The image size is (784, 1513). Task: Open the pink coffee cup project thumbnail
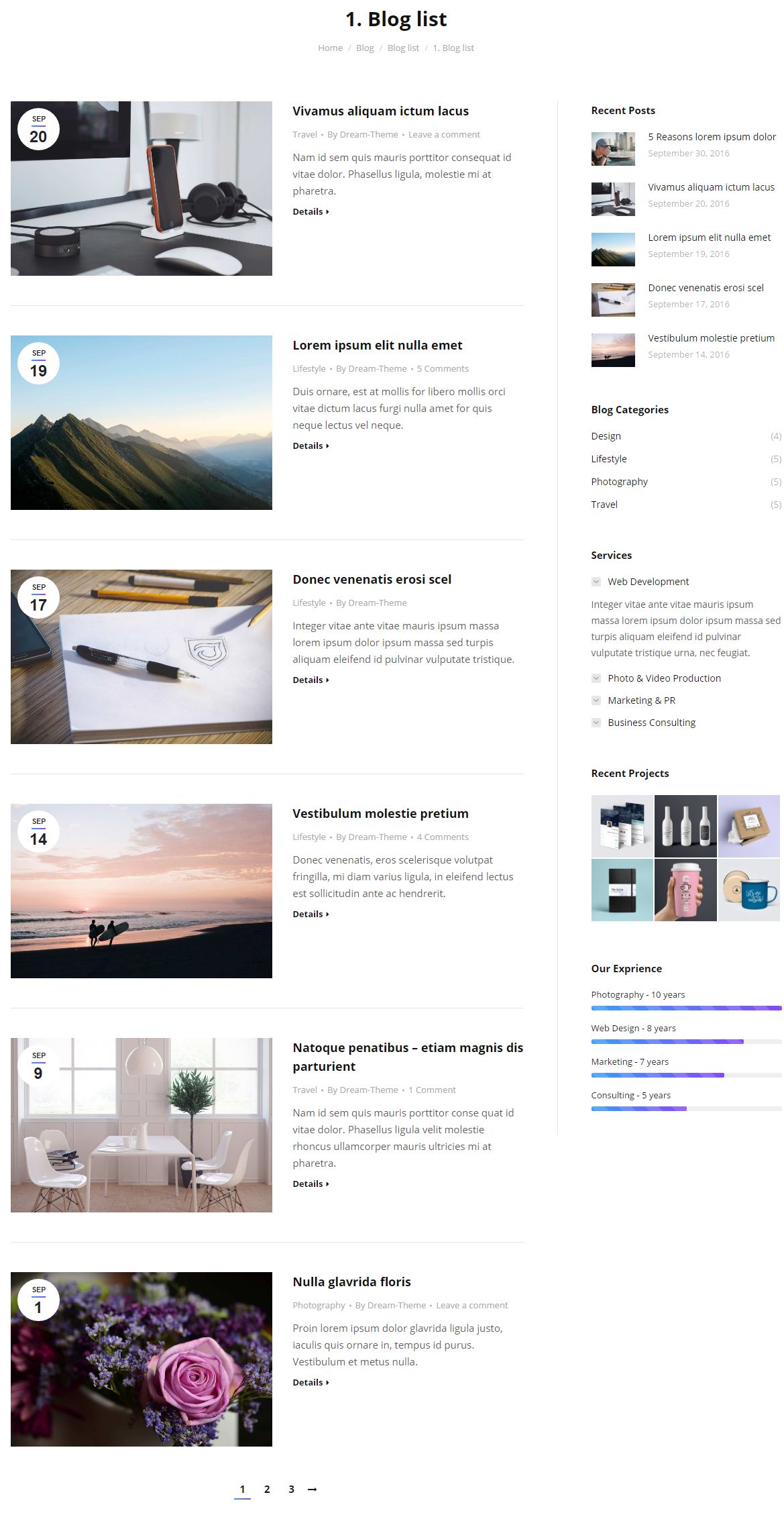[x=685, y=890]
